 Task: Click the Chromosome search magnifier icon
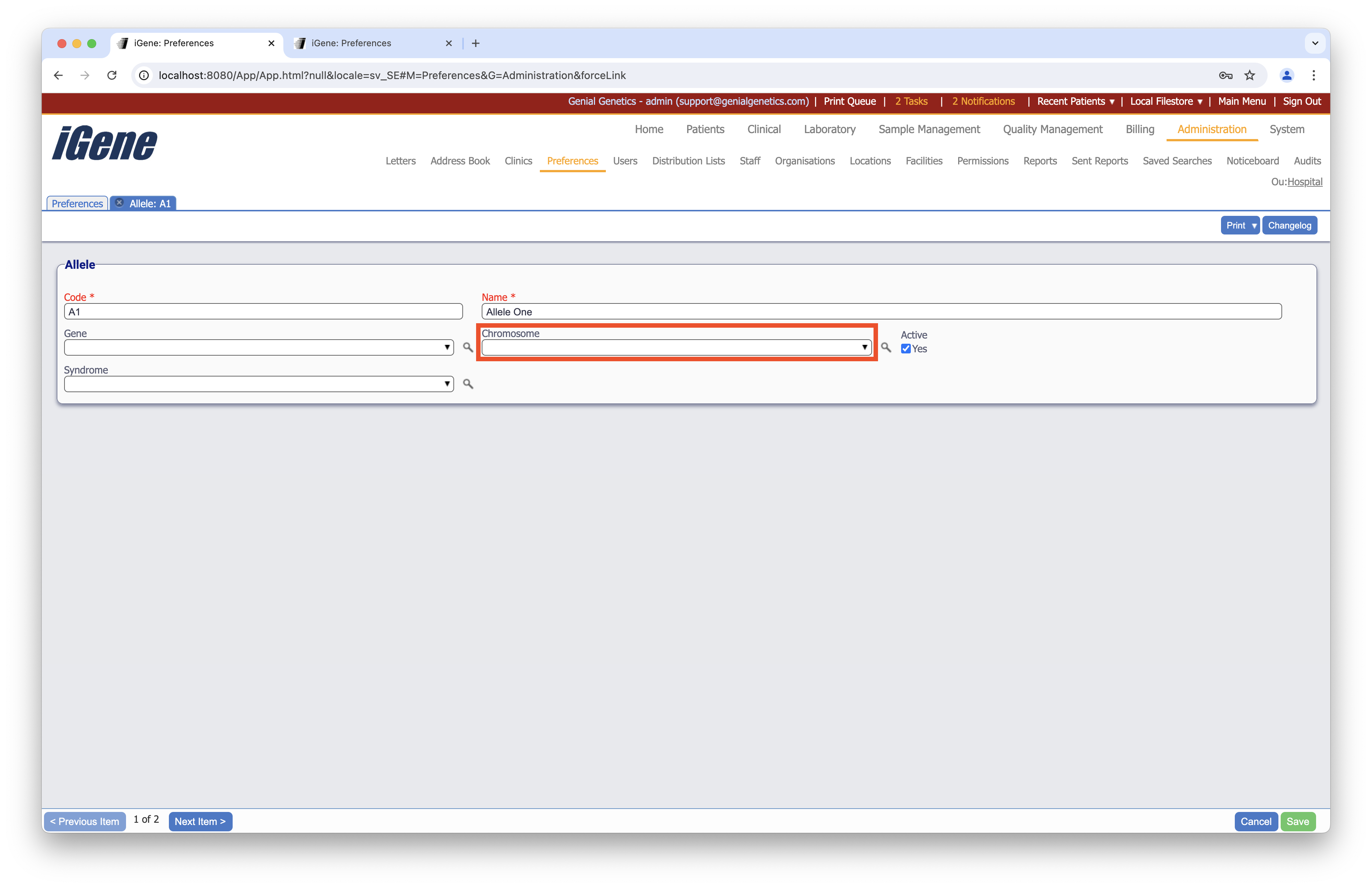coord(885,347)
